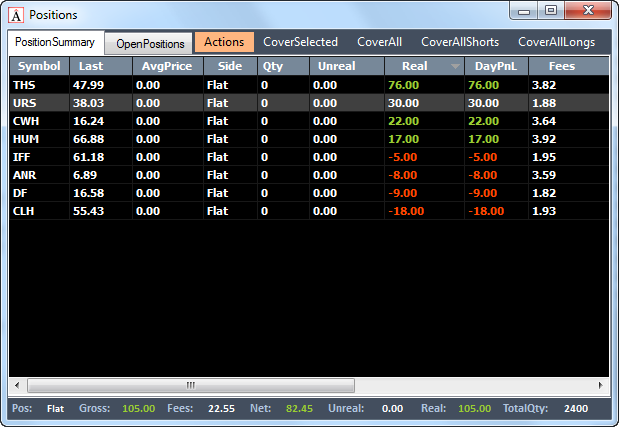Click the TotalQty value 2400
Screen dimensions: 619x427
[x=576, y=408]
